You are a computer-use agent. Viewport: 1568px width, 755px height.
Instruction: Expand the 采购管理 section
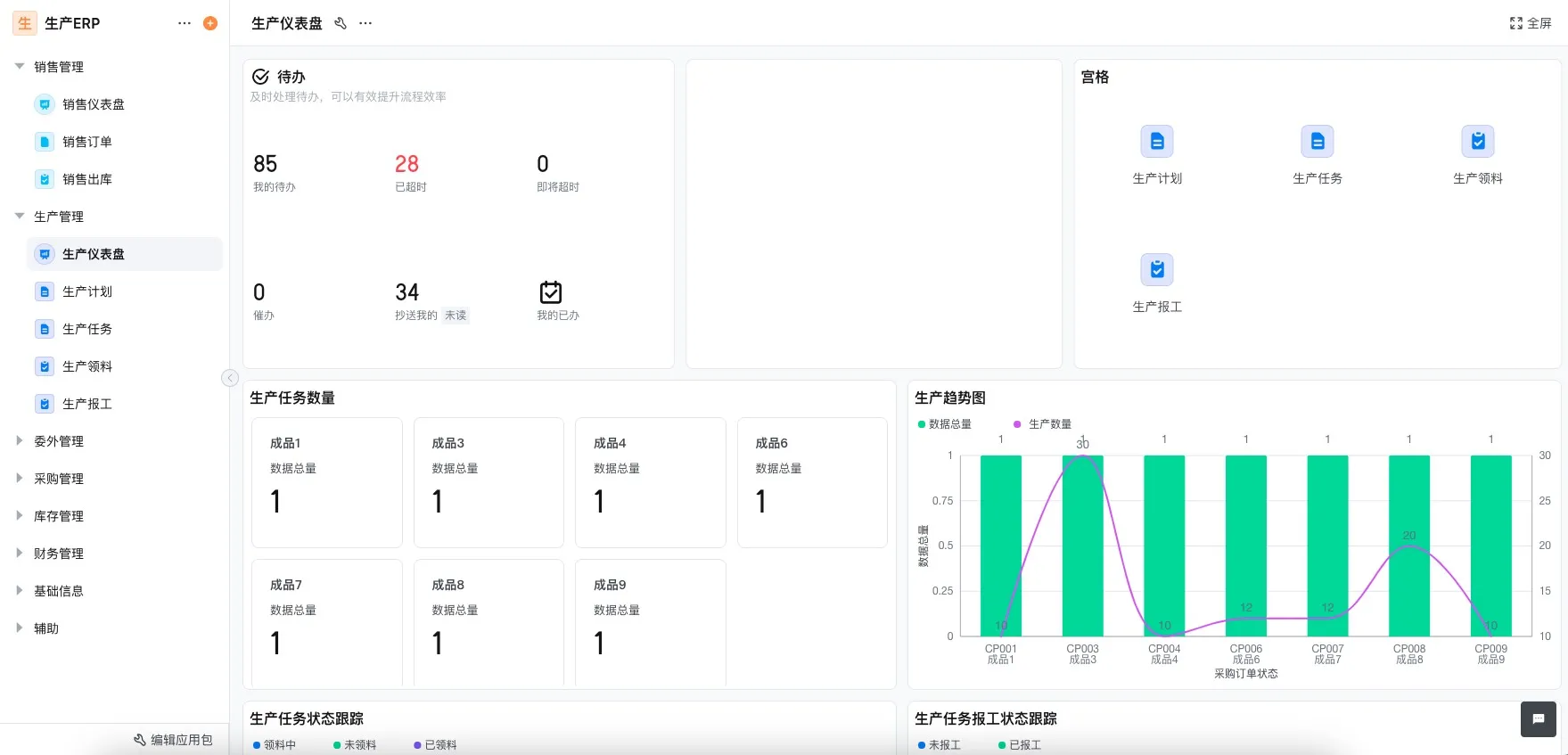tap(20, 478)
